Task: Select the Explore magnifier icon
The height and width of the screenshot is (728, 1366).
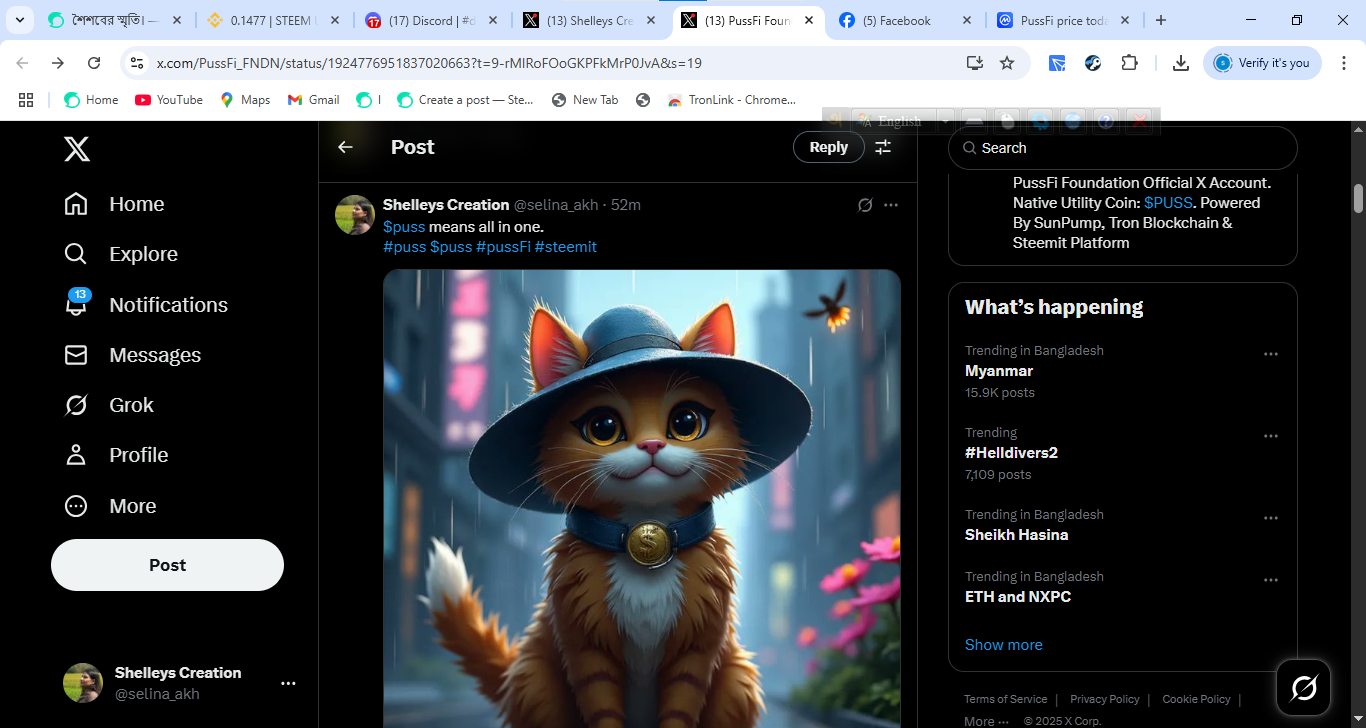Action: point(76,254)
